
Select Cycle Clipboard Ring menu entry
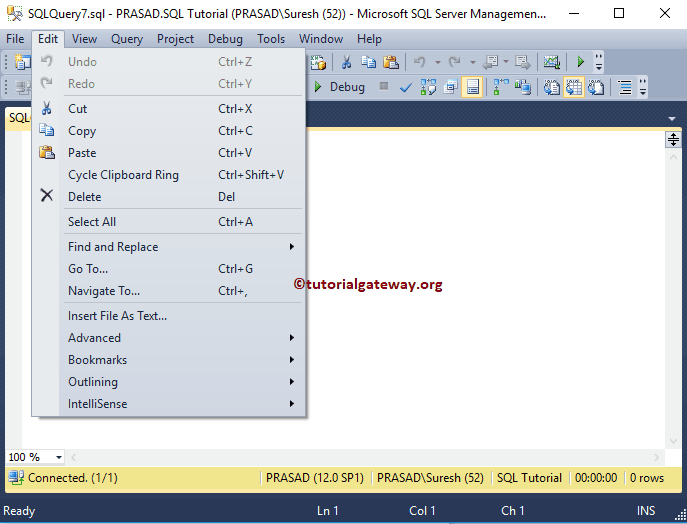pos(169,175)
